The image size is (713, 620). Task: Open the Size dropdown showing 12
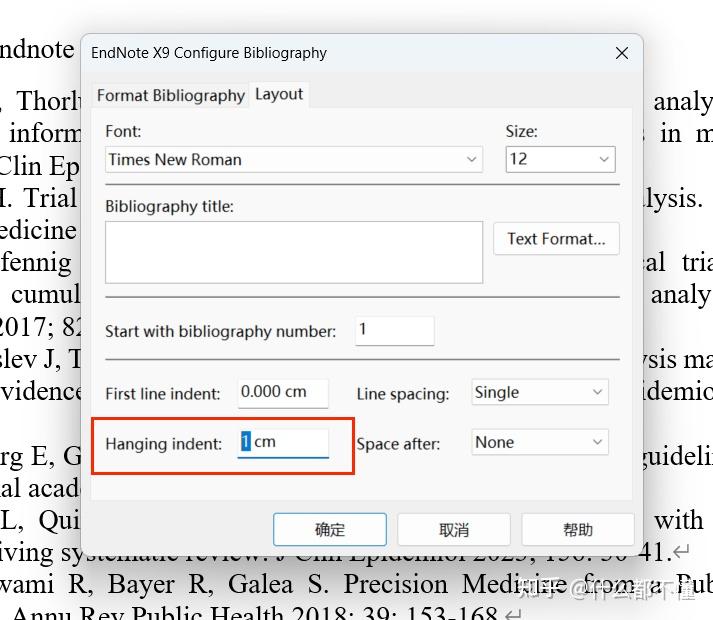[x=560, y=159]
